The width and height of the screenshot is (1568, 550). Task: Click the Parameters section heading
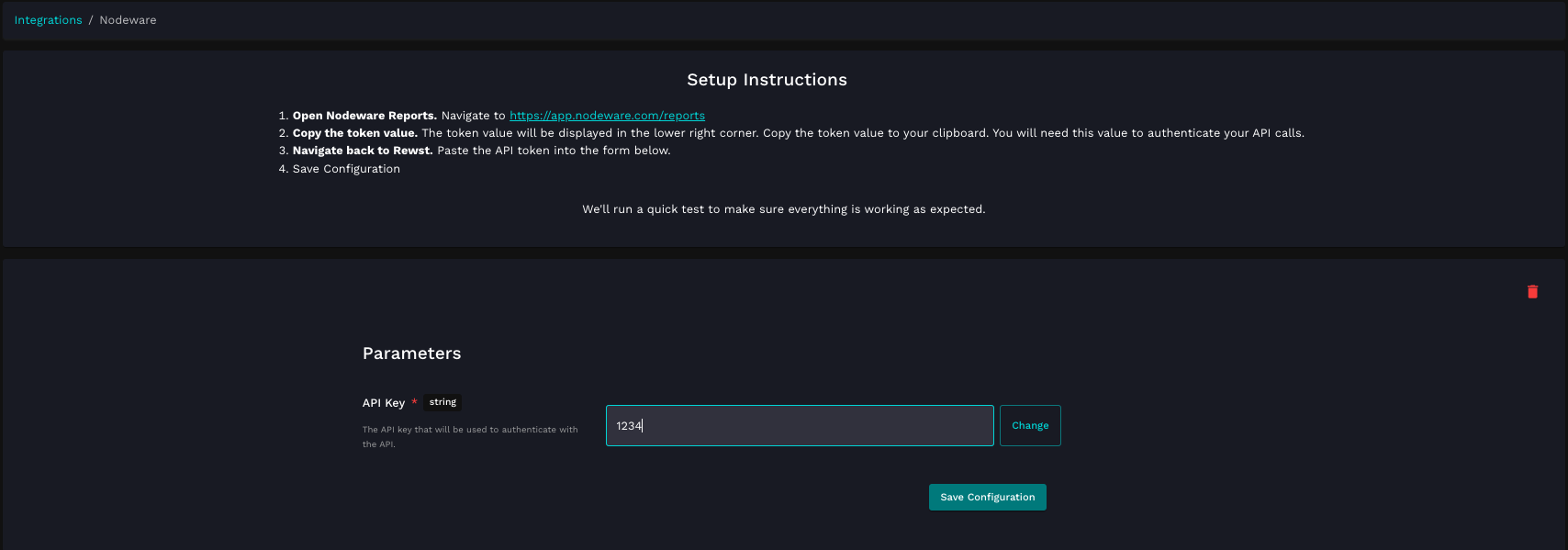tap(411, 354)
